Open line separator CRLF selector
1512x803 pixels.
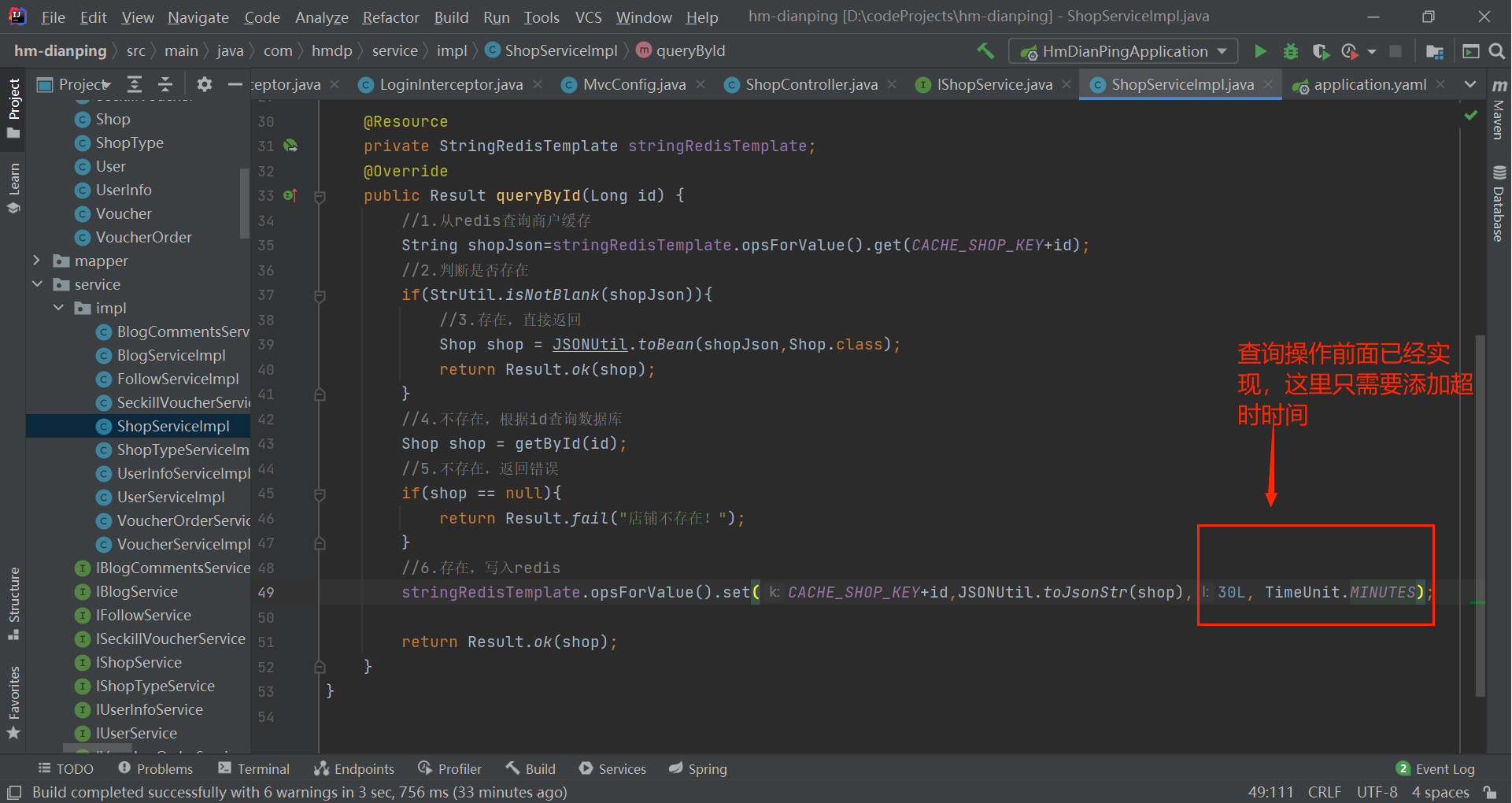point(1324,792)
